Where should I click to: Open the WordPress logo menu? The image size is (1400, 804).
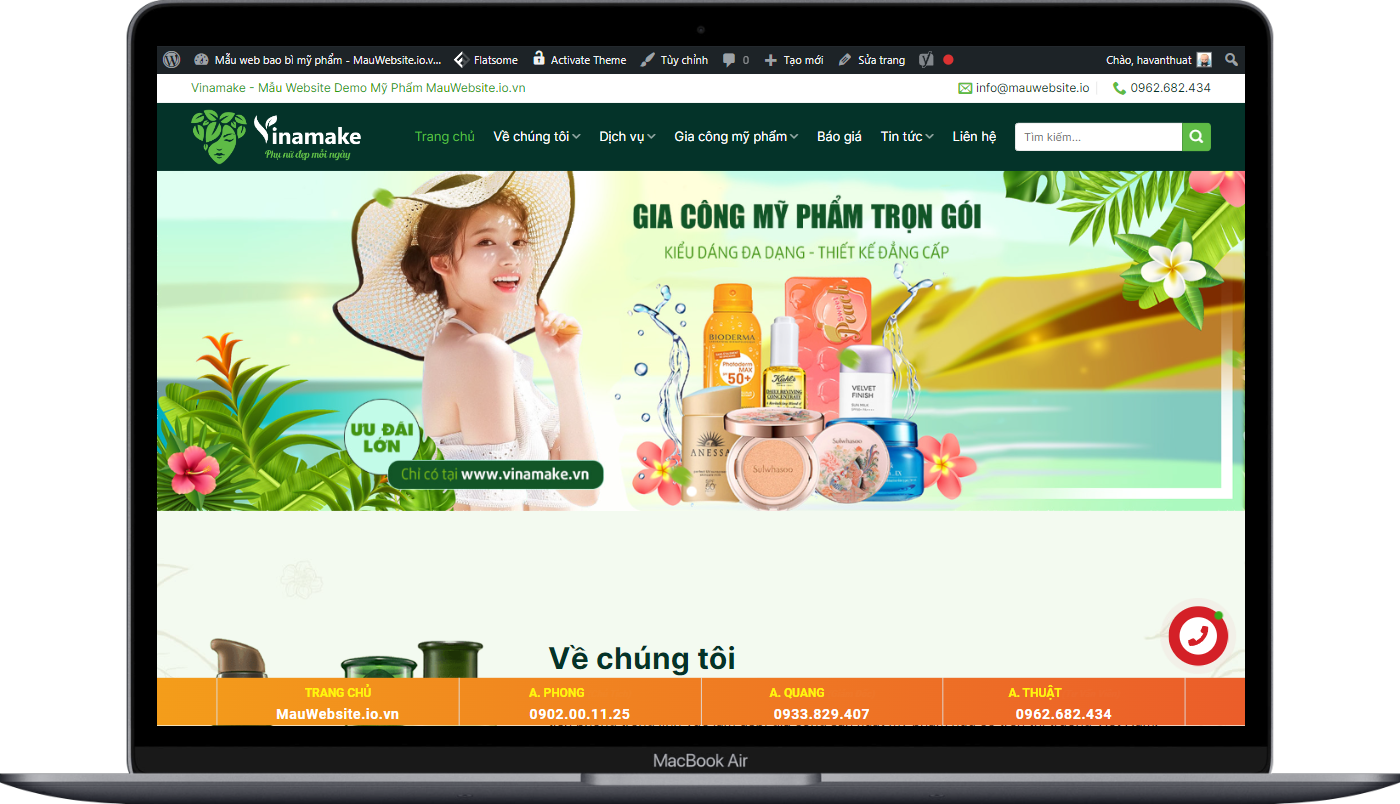171,60
